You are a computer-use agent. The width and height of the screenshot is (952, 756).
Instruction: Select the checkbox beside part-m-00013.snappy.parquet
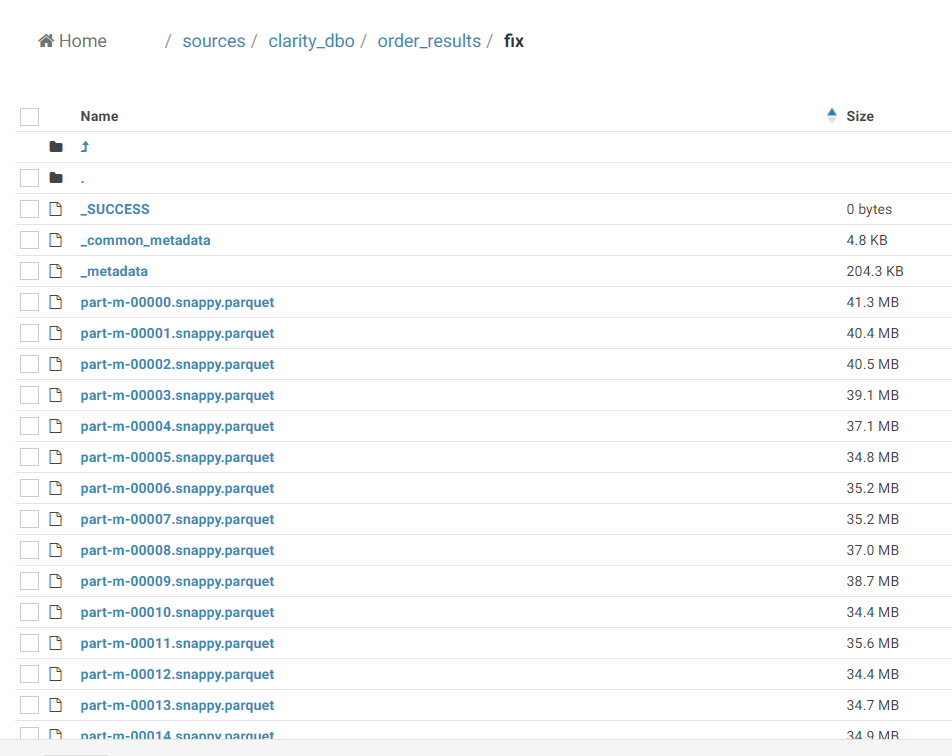tap(29, 704)
